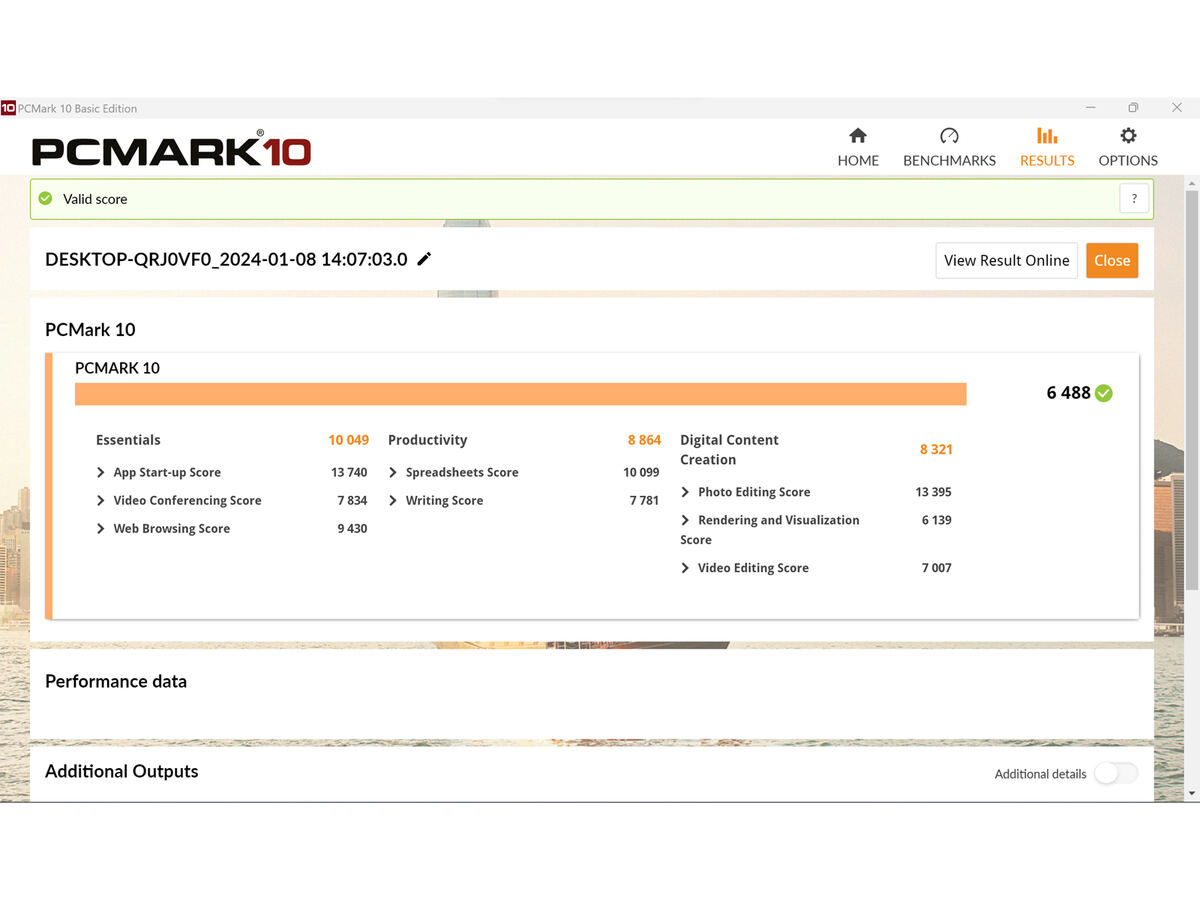Click the green Valid score check icon

click(45, 199)
